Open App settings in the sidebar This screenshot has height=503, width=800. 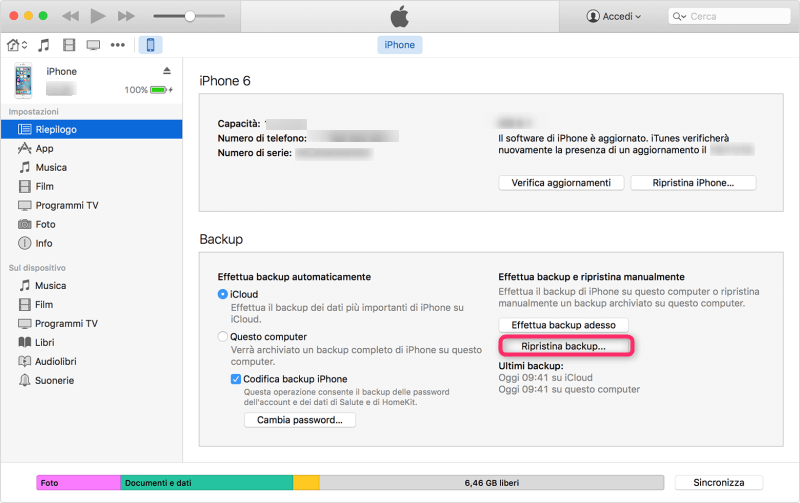pos(91,148)
